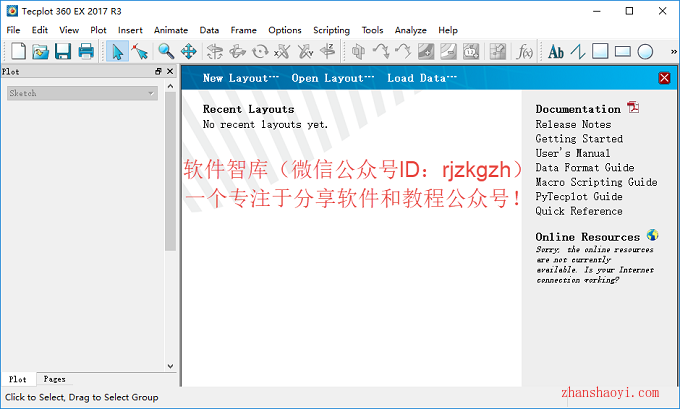The image size is (680, 409).
Task: Open the Quick Reference link
Action: click(x=579, y=211)
